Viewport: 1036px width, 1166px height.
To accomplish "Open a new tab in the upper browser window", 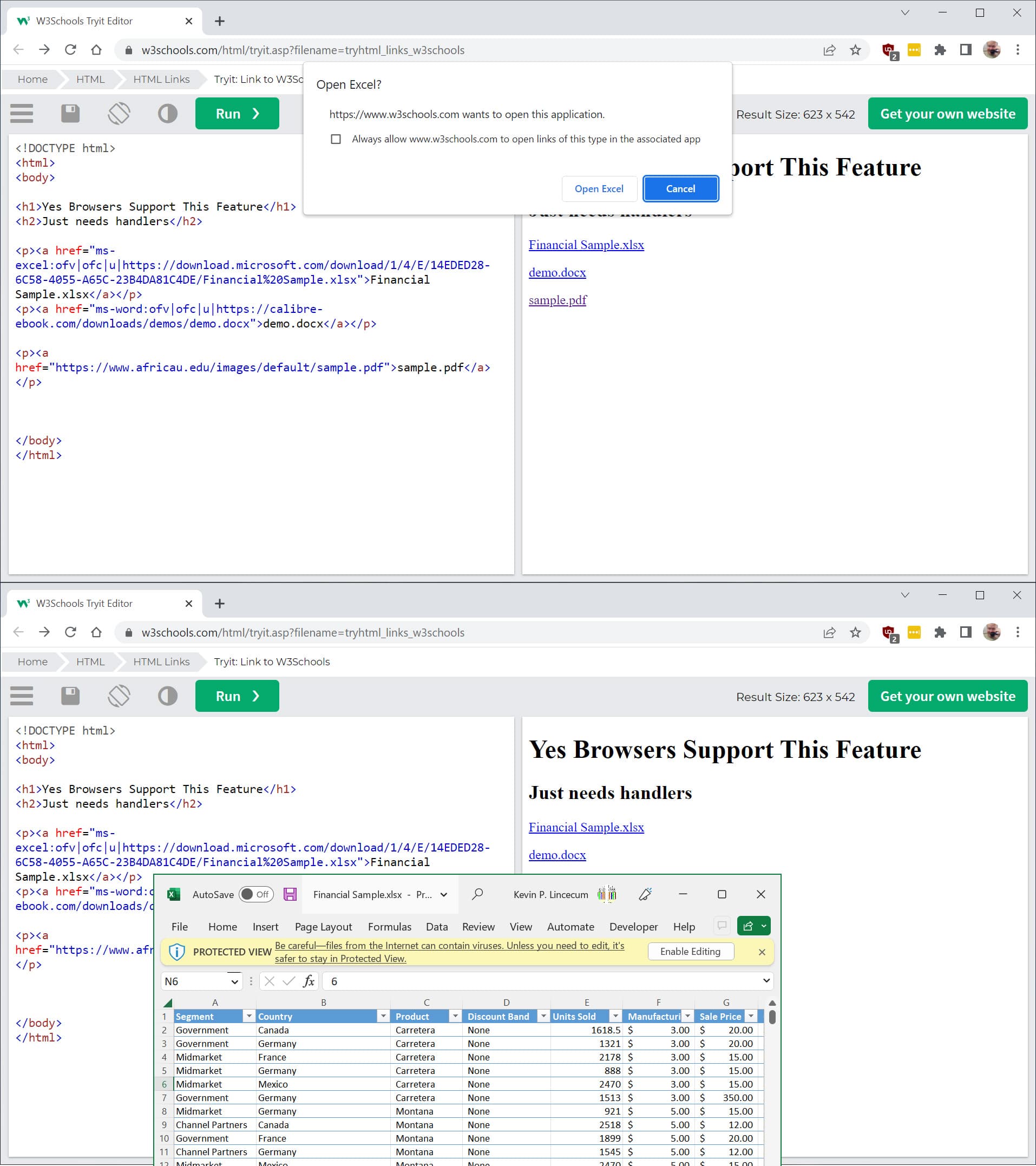I will click(220, 21).
